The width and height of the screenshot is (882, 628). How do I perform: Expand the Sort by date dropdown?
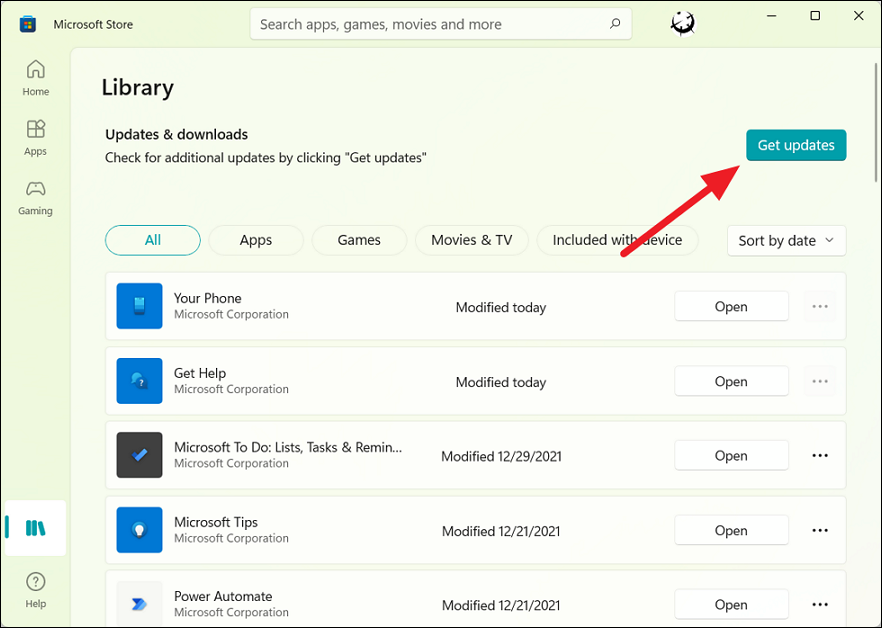click(786, 241)
